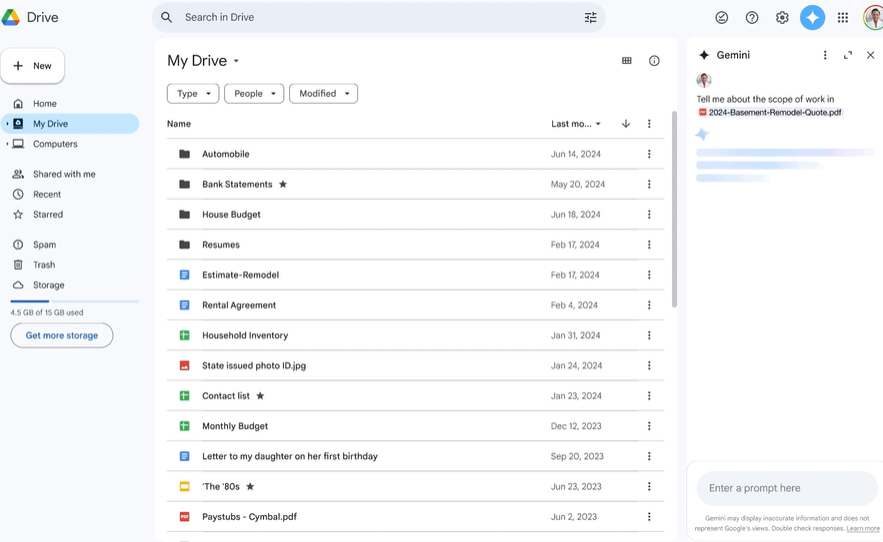
Task: Click the New button
Action: 33,66
